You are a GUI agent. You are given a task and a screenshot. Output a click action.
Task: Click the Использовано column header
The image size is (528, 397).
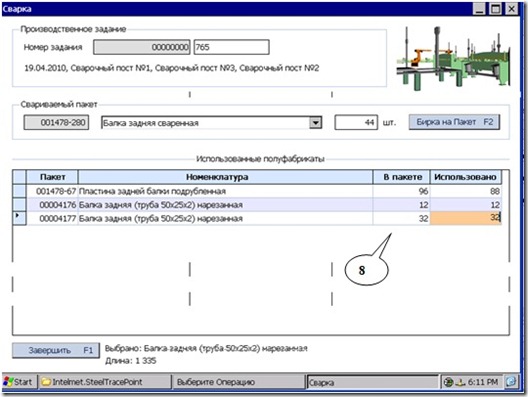[465, 177]
